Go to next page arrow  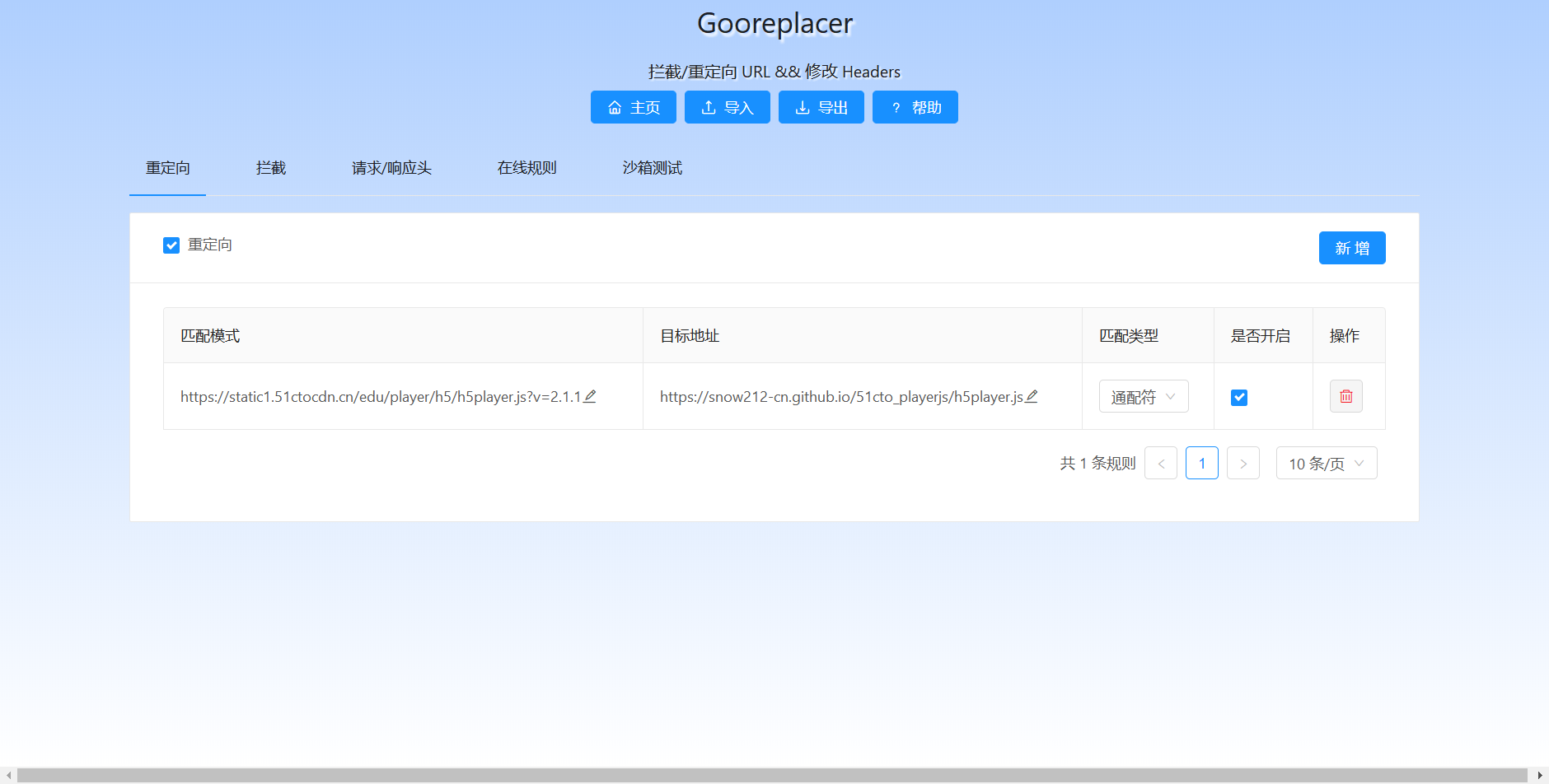coord(1243,463)
